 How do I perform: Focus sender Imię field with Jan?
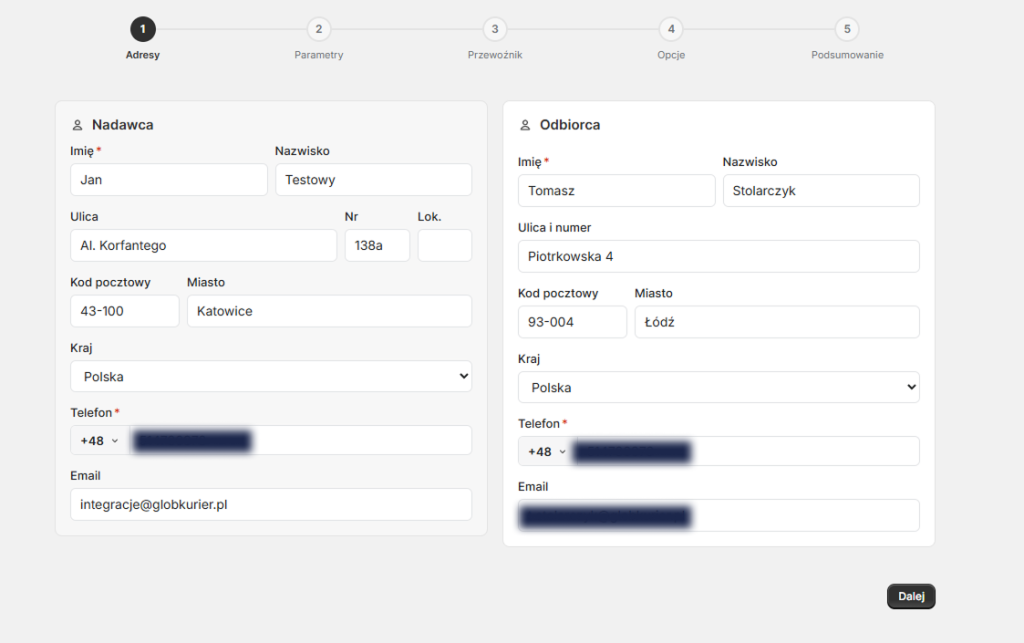169,180
